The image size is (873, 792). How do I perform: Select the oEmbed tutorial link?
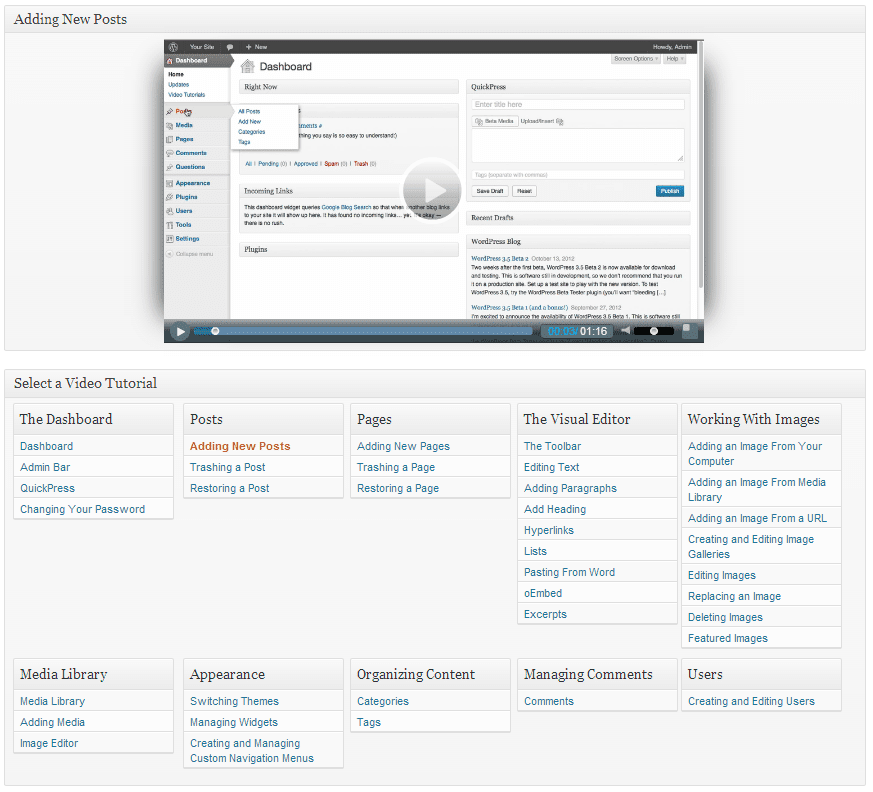(x=543, y=594)
